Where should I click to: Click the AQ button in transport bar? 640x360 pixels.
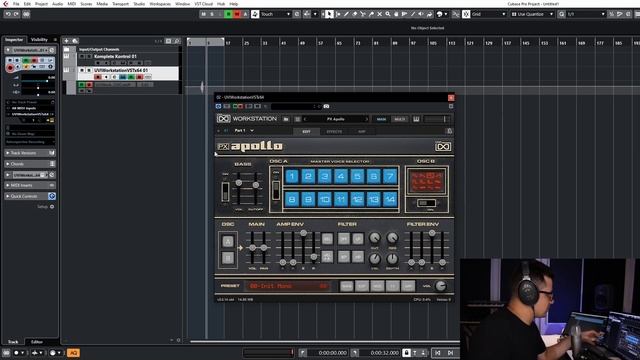click(73, 353)
